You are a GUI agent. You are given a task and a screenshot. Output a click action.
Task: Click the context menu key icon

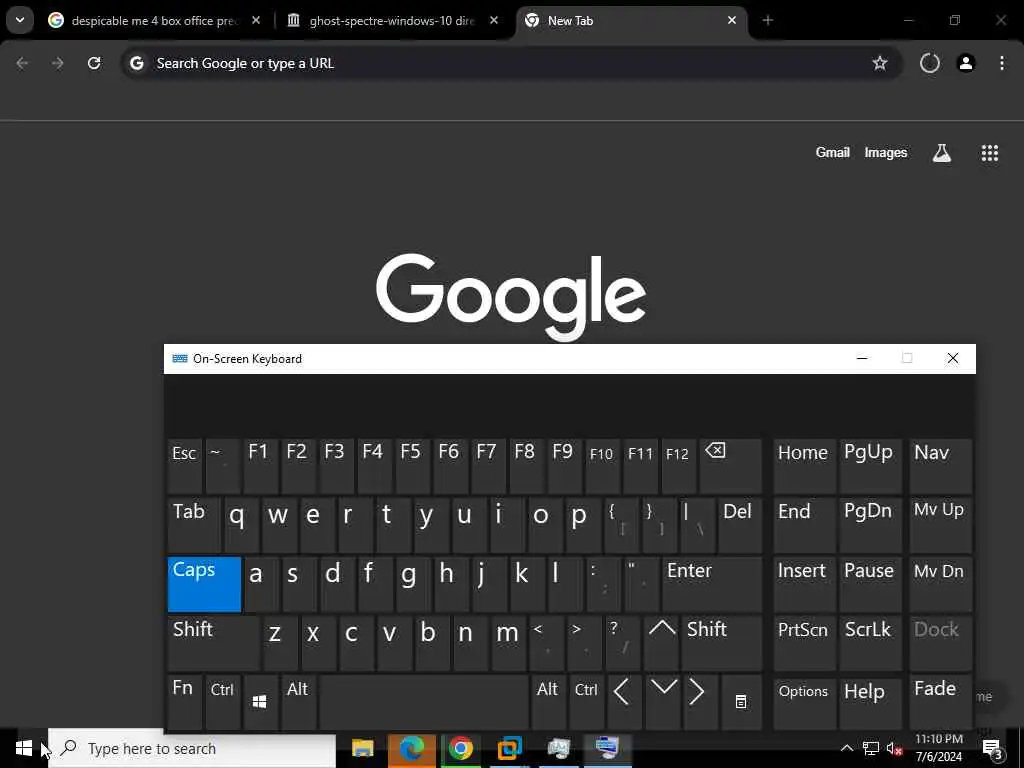click(x=741, y=702)
